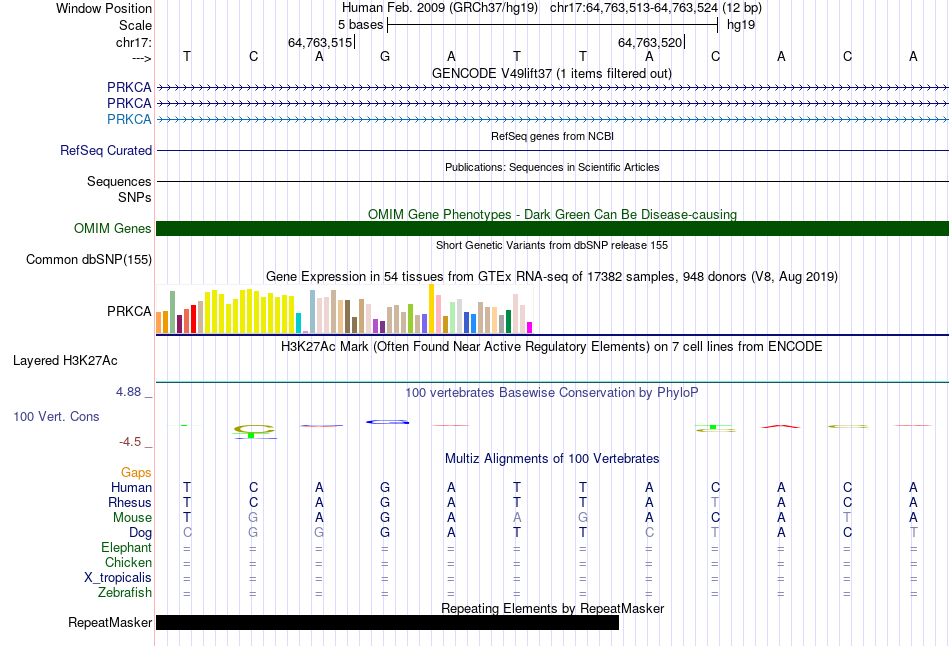Image resolution: width=950 pixels, height=646 pixels.
Task: Click the Layered H3K27Ac track label
Action: (x=65, y=361)
